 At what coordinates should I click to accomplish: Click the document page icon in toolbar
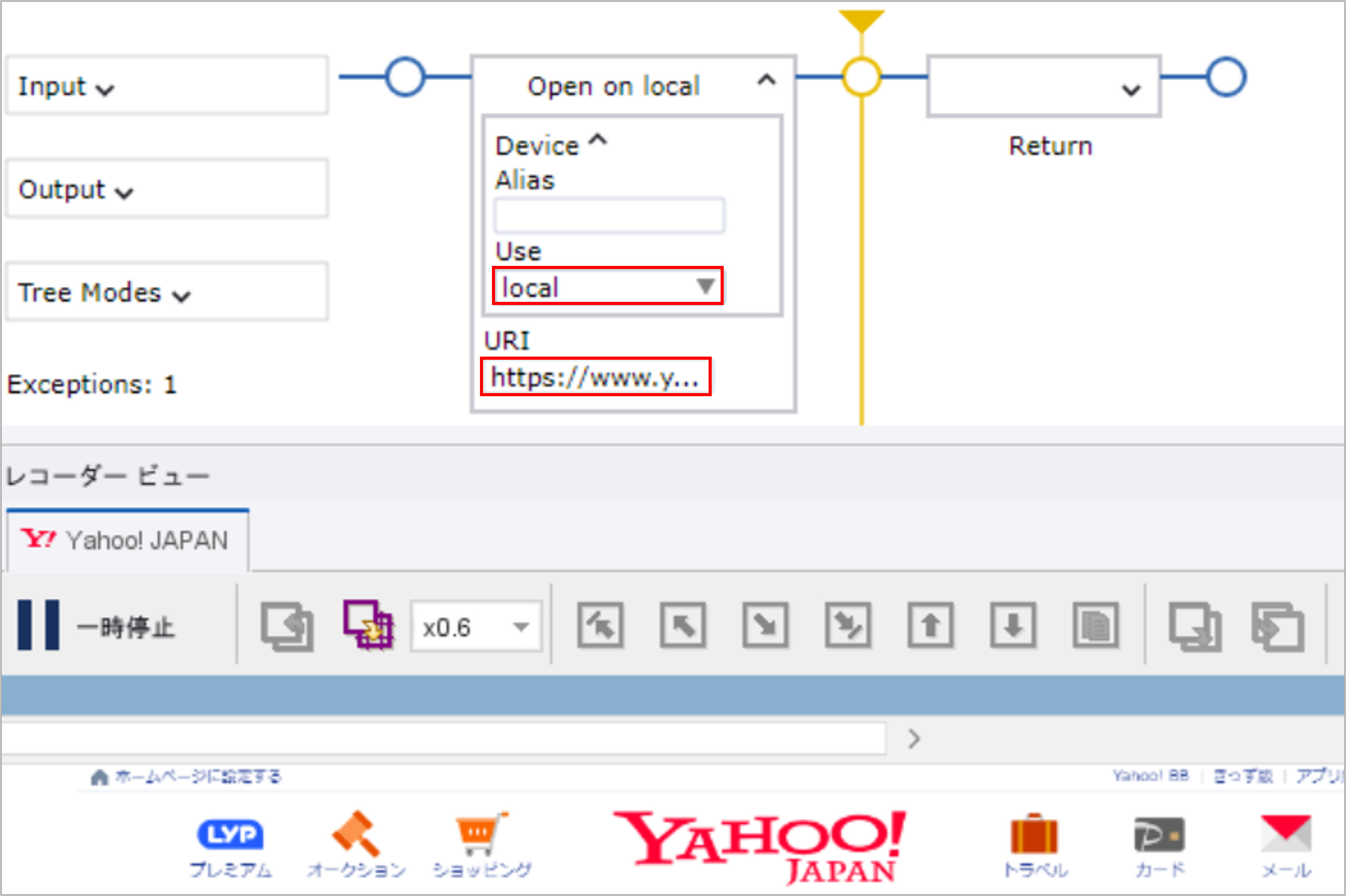click(x=1095, y=625)
